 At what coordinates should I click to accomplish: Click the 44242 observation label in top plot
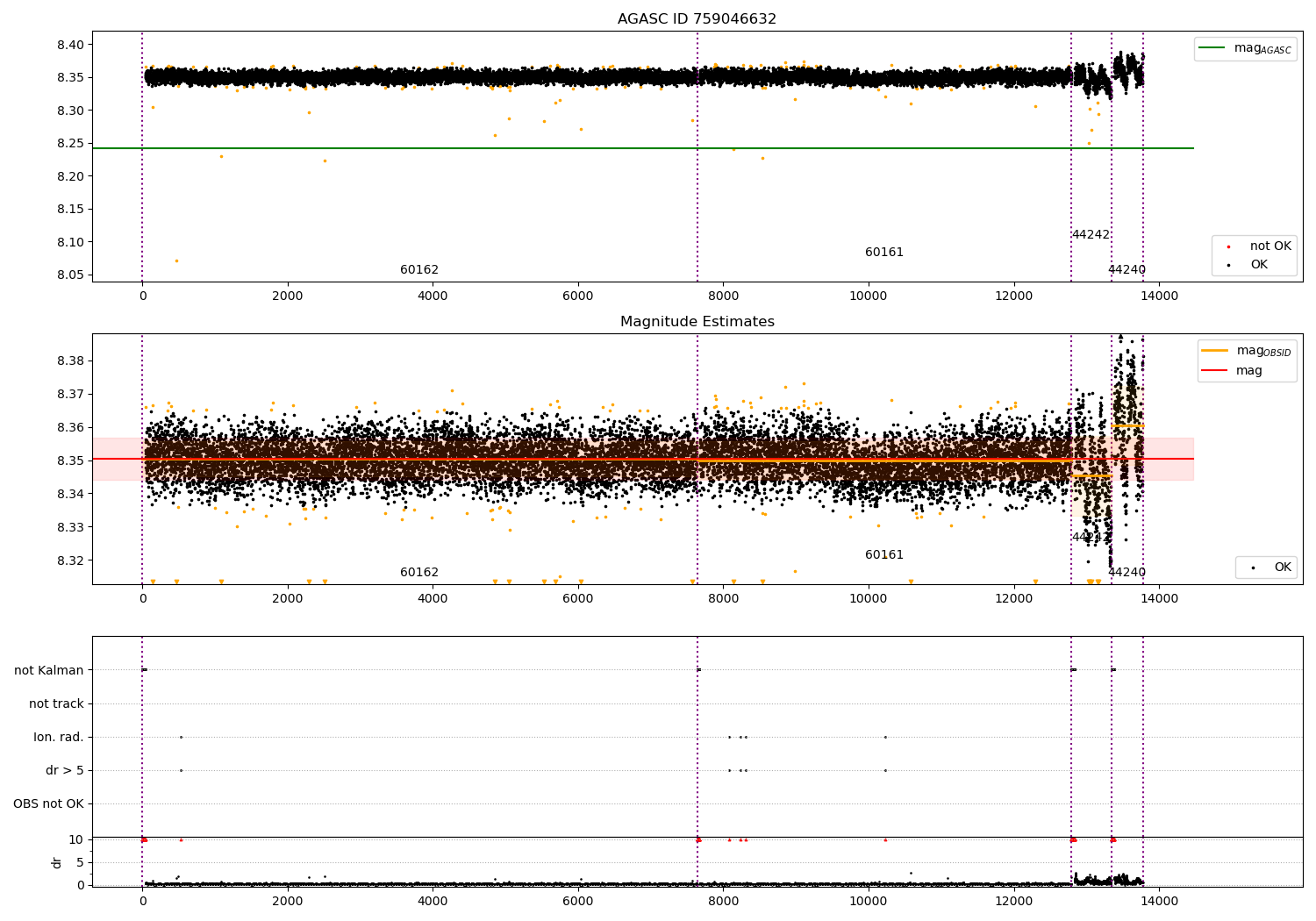click(1091, 235)
